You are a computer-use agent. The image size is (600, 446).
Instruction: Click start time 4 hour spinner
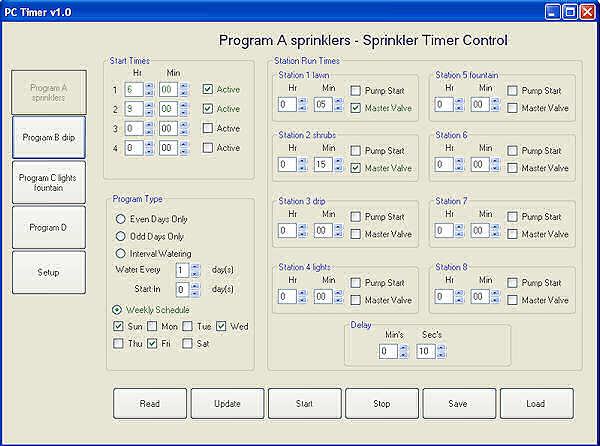149,148
